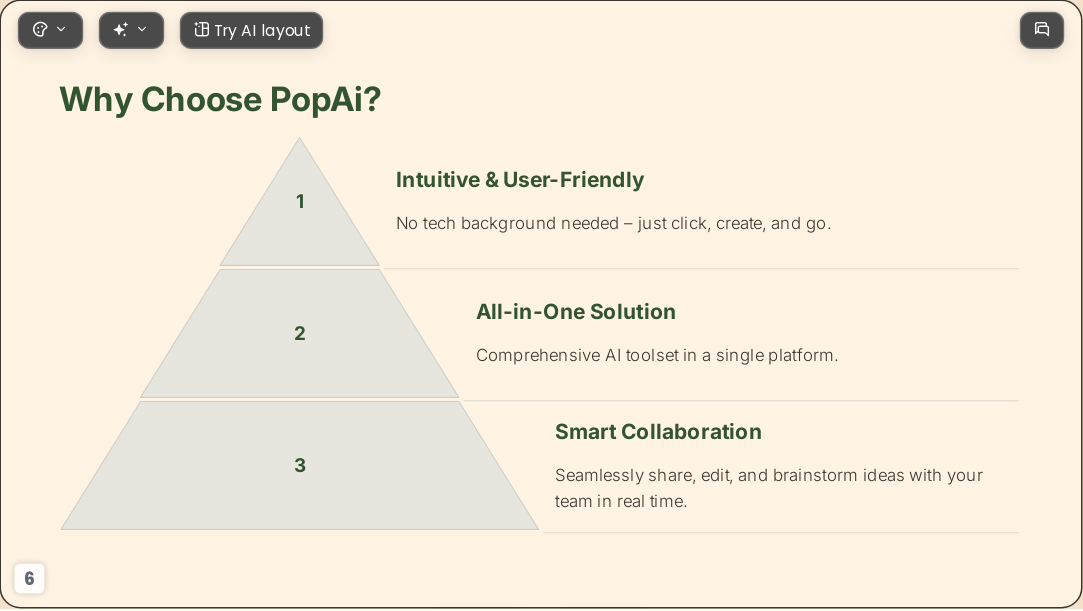1083x611 pixels.
Task: Click the number 1 label in pyramid
Action: coord(300,202)
